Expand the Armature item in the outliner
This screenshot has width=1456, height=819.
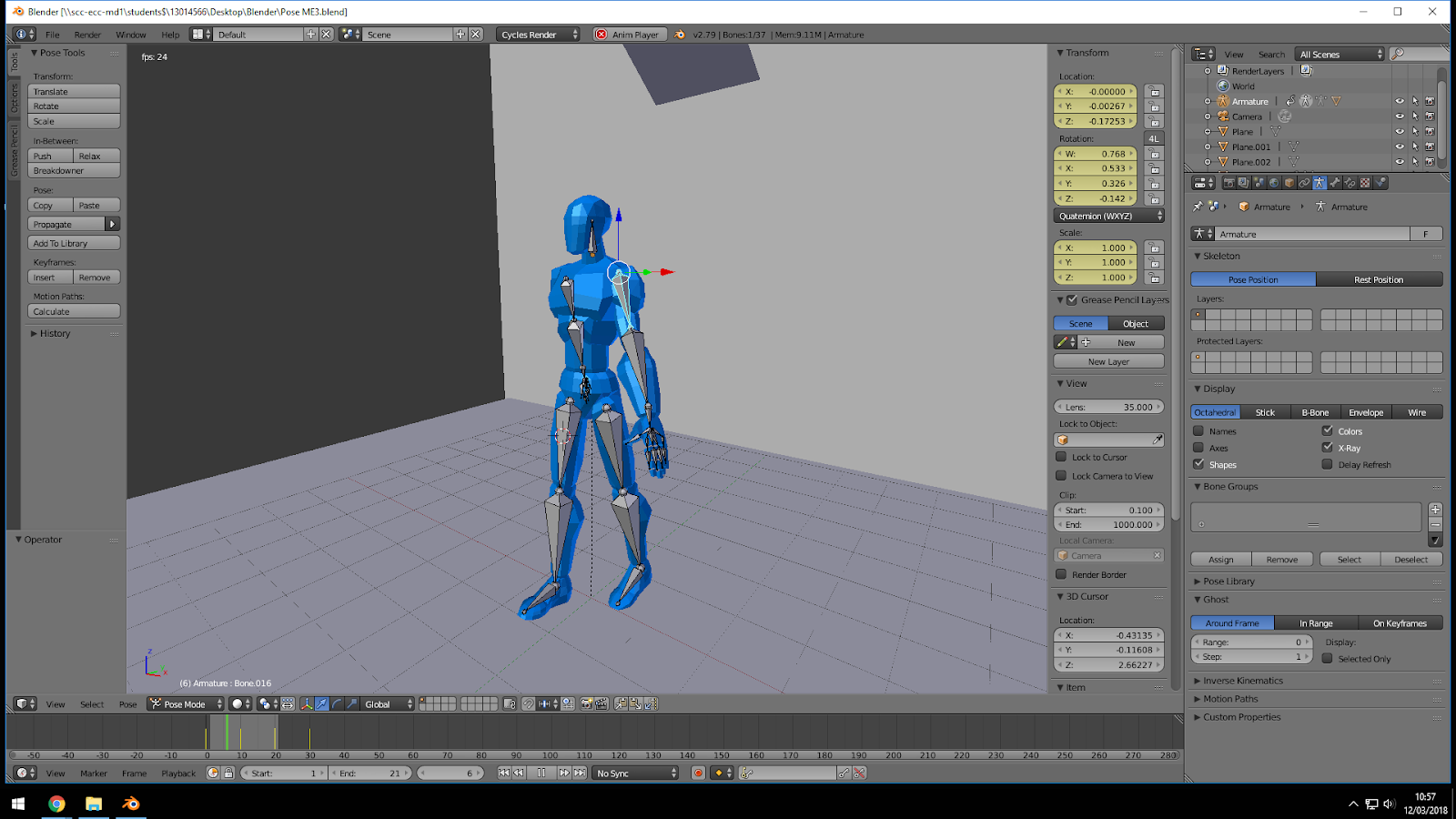coord(1208,101)
